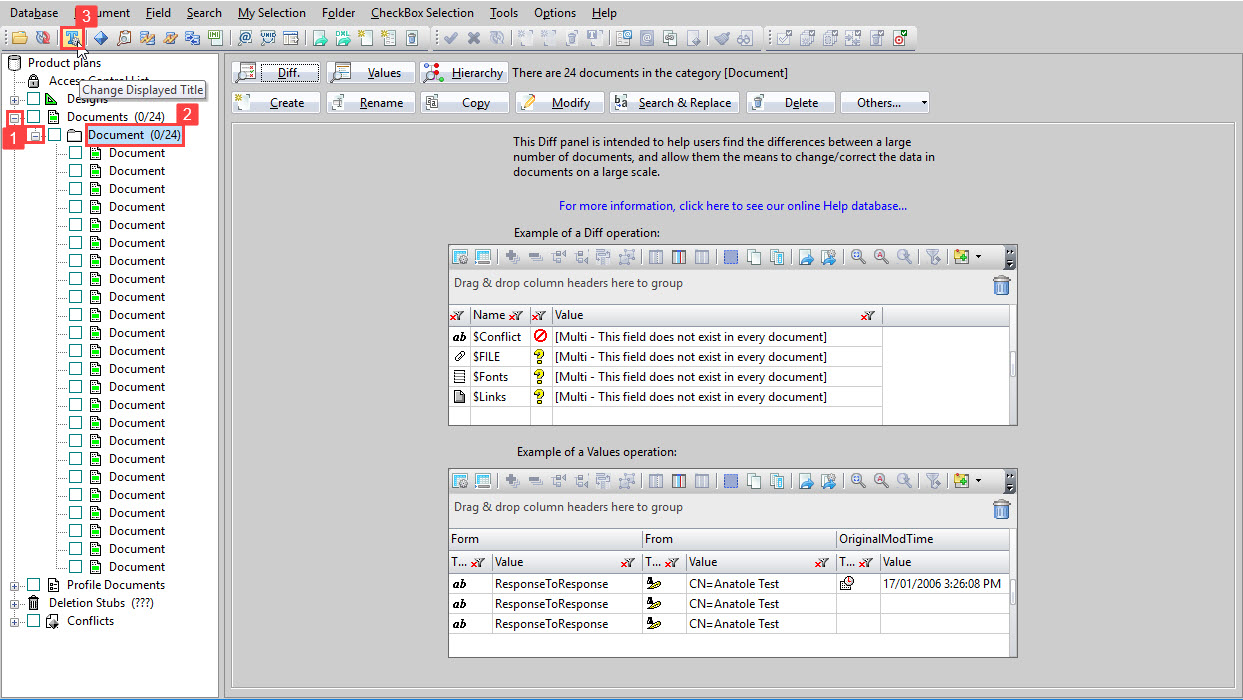Switch to the Values panel button
The width and height of the screenshot is (1243, 700).
pos(370,72)
